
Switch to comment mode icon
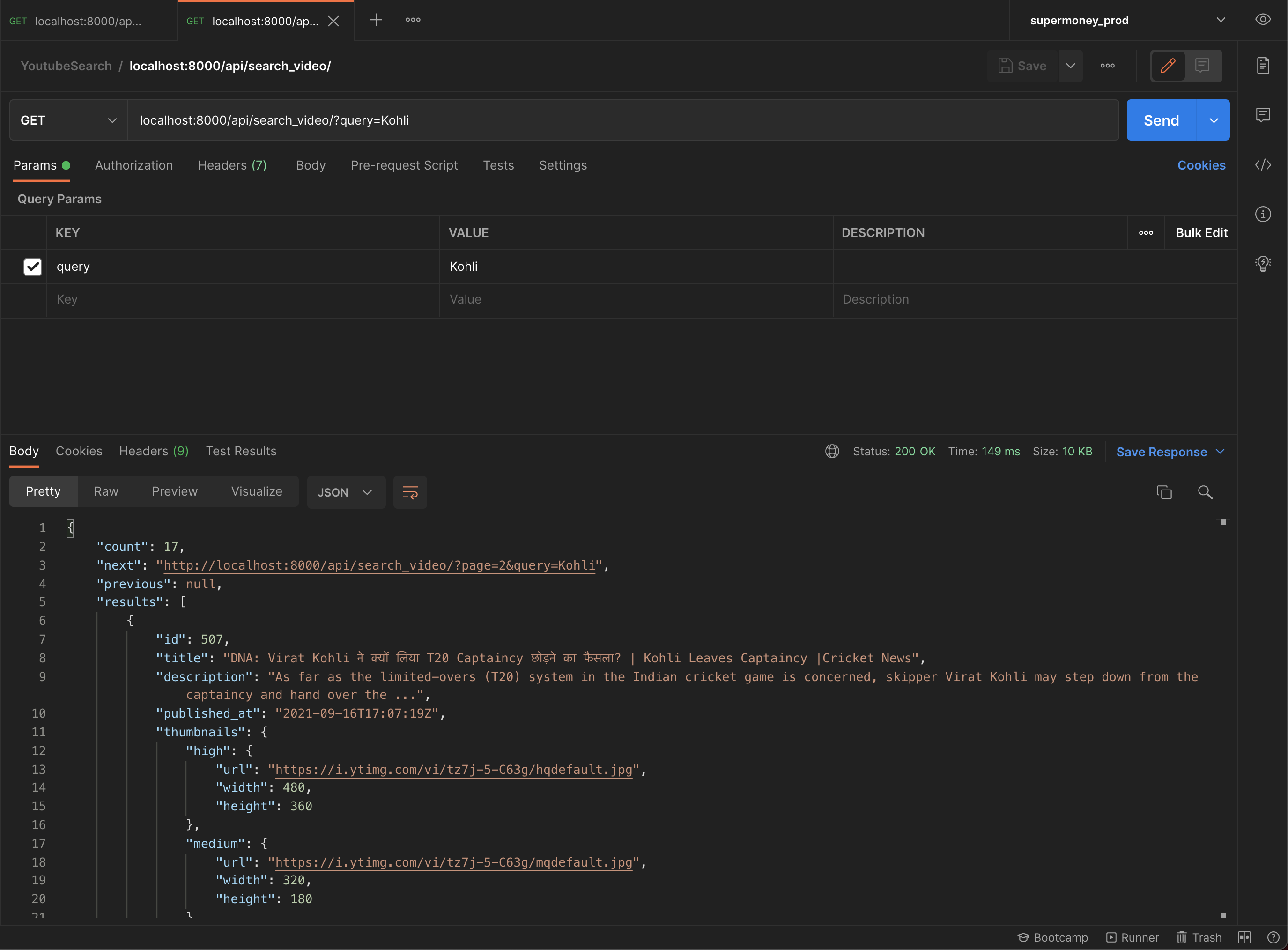click(1202, 66)
